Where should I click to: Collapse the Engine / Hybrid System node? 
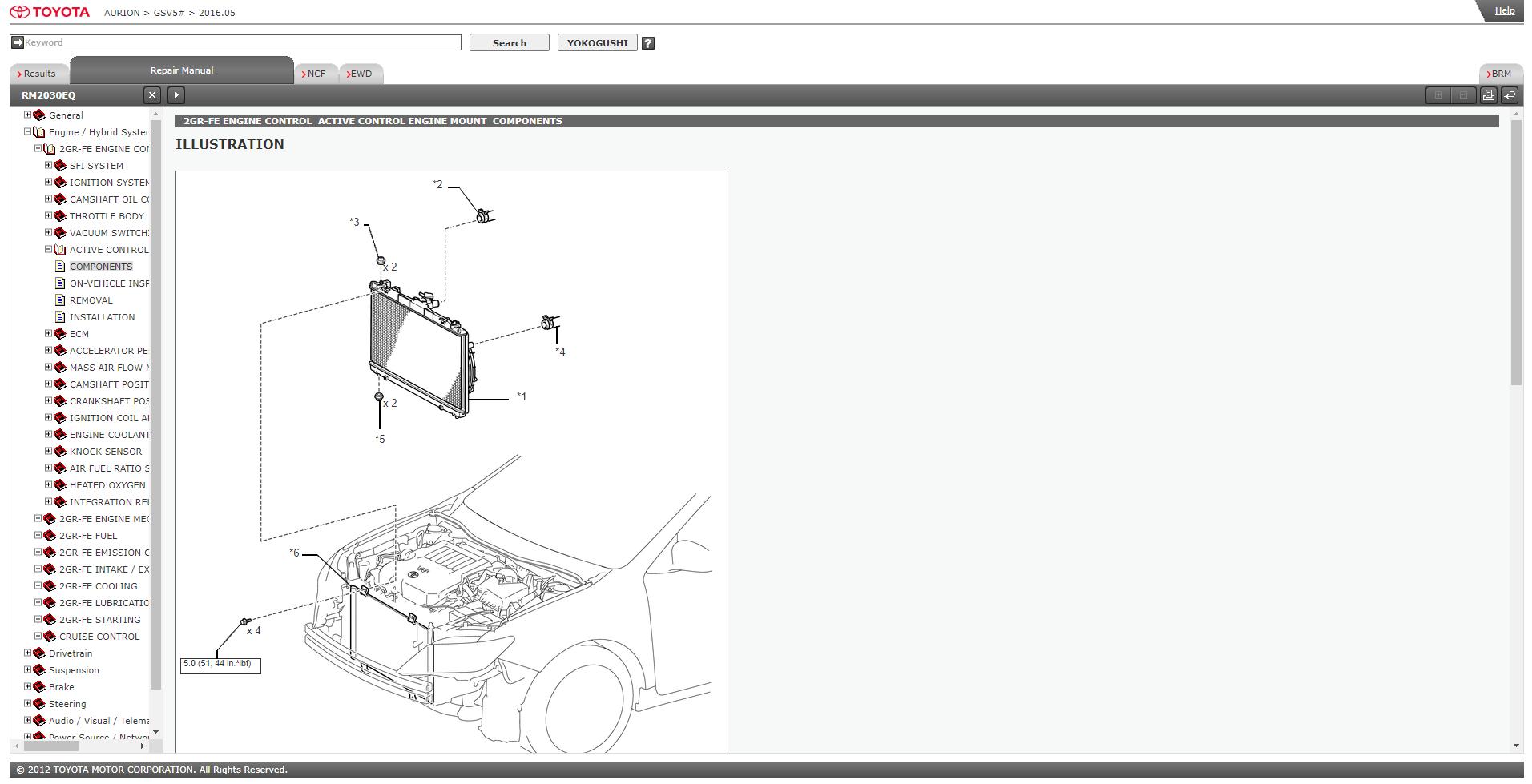tap(27, 131)
